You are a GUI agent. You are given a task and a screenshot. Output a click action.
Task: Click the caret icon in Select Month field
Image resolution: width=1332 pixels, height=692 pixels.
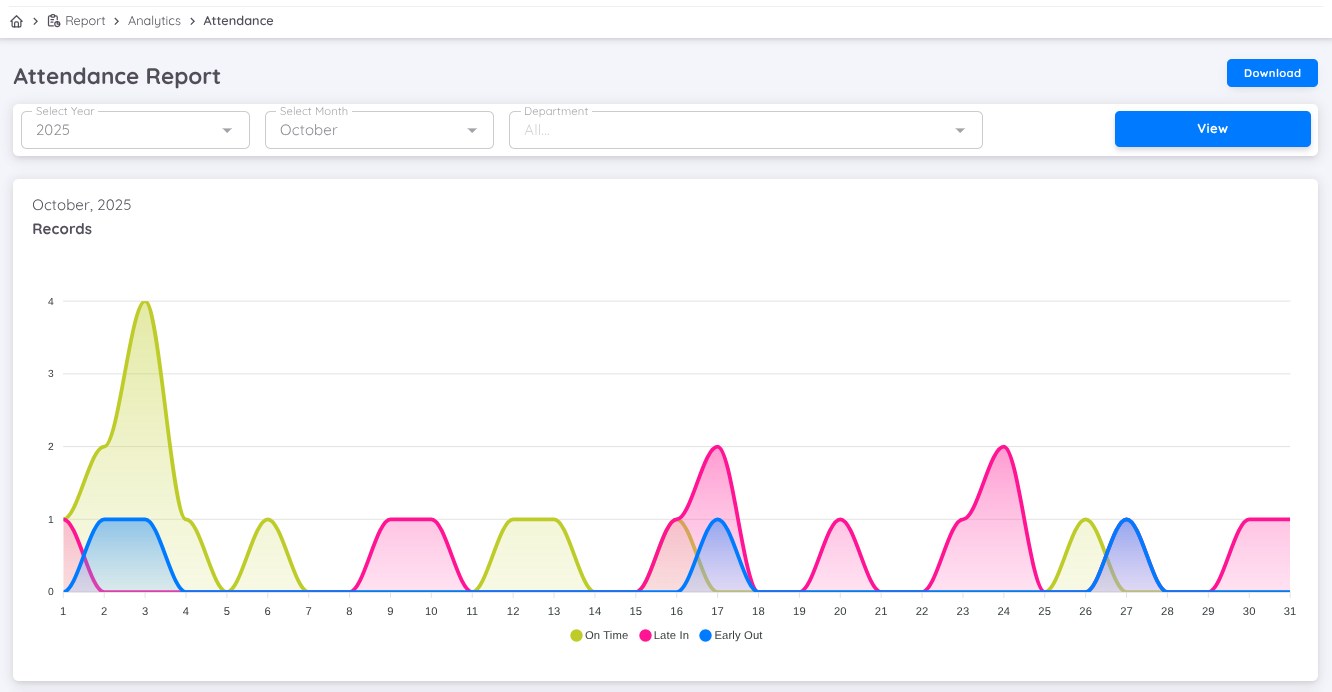471,130
